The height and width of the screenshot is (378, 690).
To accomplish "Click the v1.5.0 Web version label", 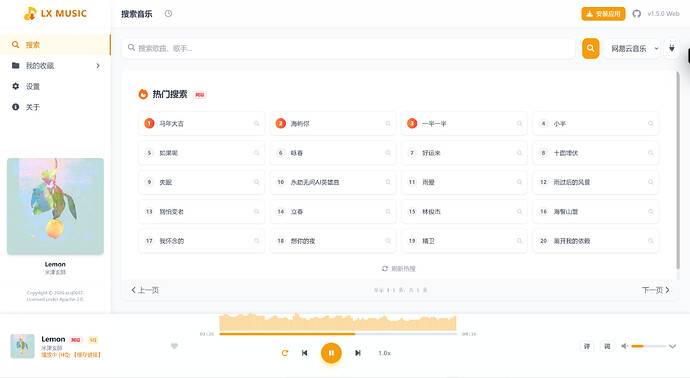I will tap(663, 14).
